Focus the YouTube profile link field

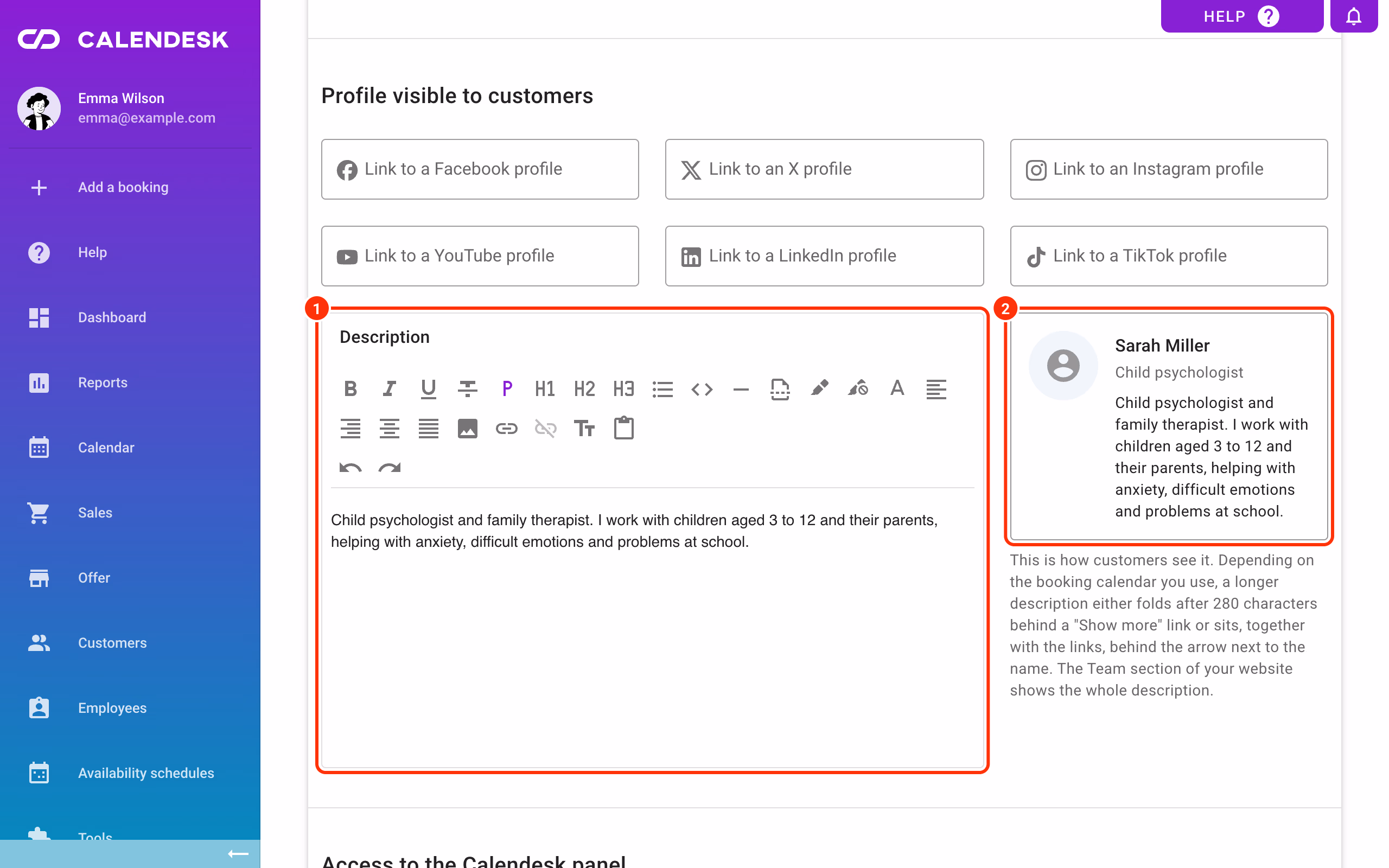(x=480, y=256)
